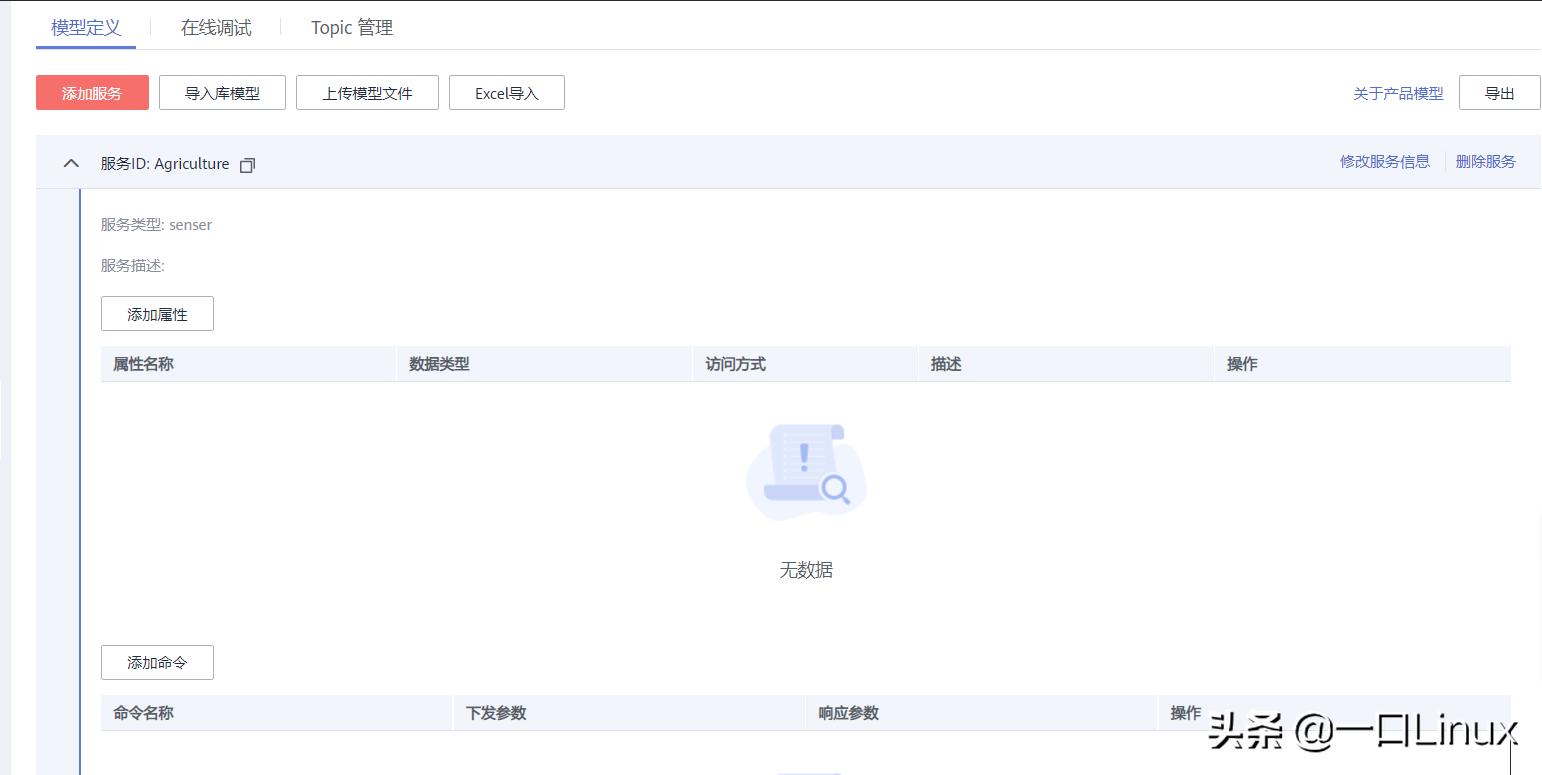This screenshot has height=775, width=1542.
Task: Switch to the 在线调试 tab
Action: click(216, 27)
